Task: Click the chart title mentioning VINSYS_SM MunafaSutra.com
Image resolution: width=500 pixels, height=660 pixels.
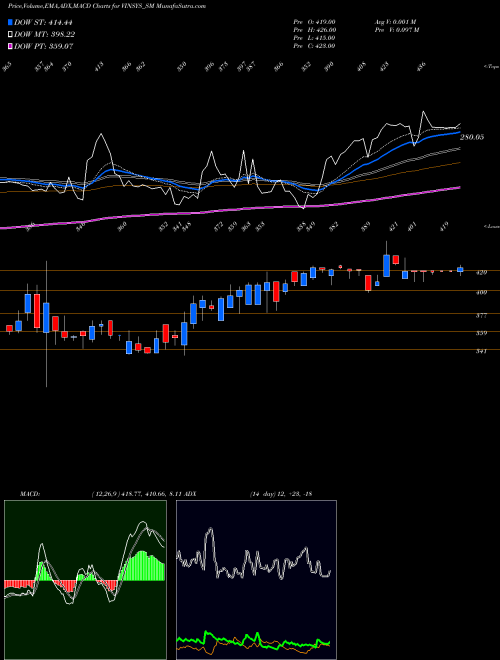Action: pyautogui.click(x=107, y=6)
